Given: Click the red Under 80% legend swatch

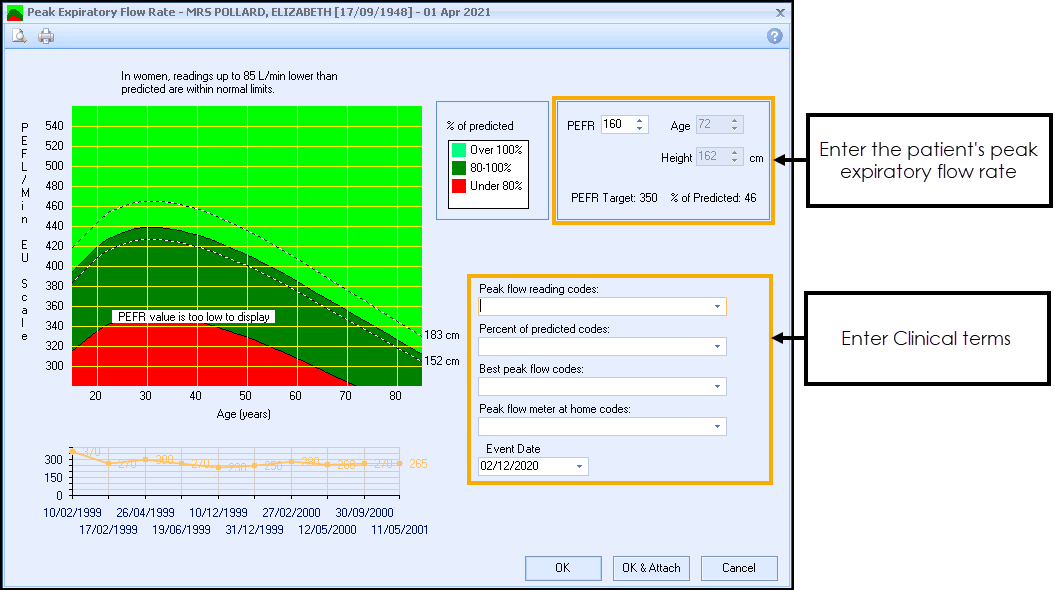Looking at the screenshot, I should click(459, 187).
